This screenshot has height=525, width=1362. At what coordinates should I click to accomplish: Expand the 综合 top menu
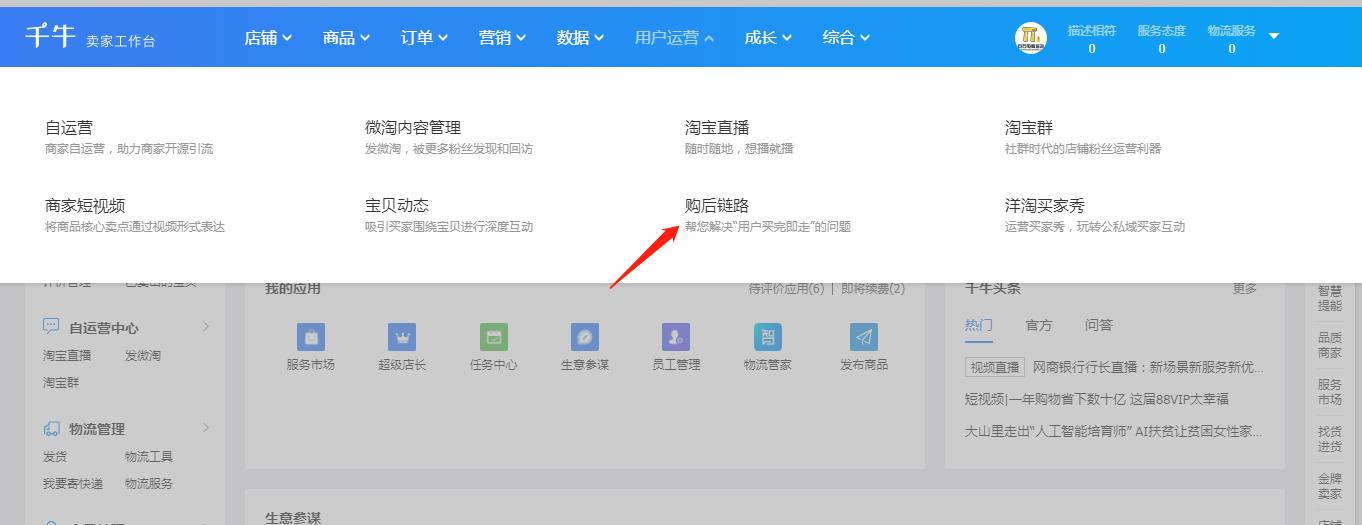click(846, 38)
